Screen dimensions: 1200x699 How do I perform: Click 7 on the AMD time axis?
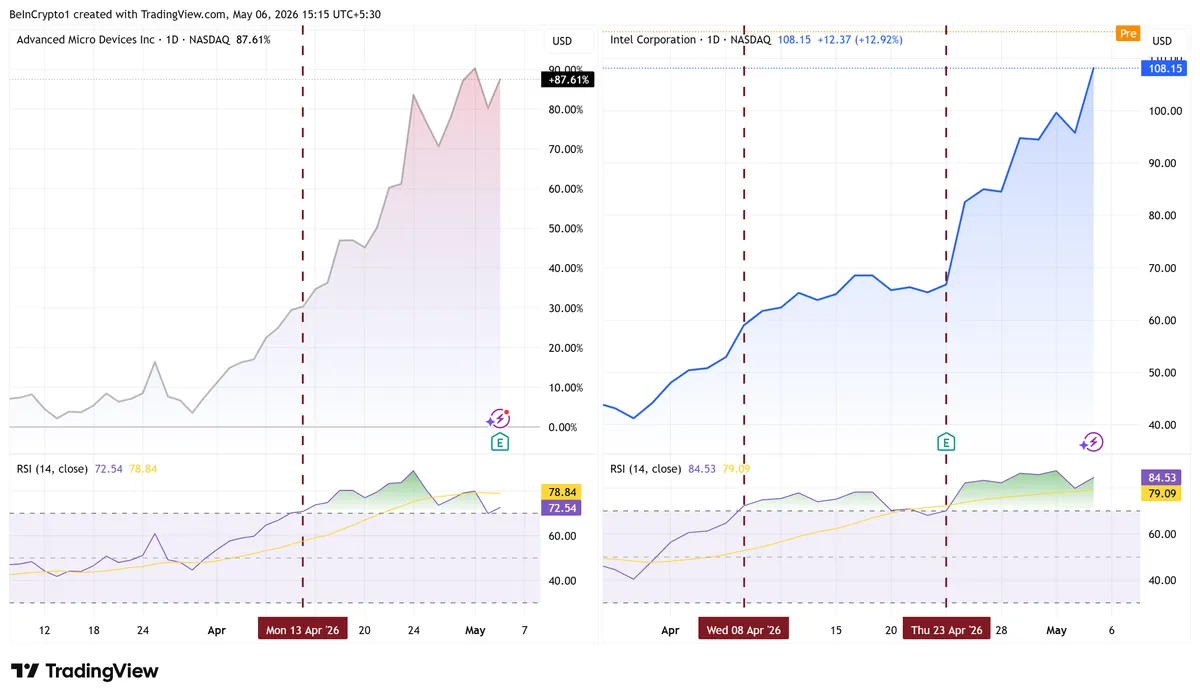click(x=524, y=630)
